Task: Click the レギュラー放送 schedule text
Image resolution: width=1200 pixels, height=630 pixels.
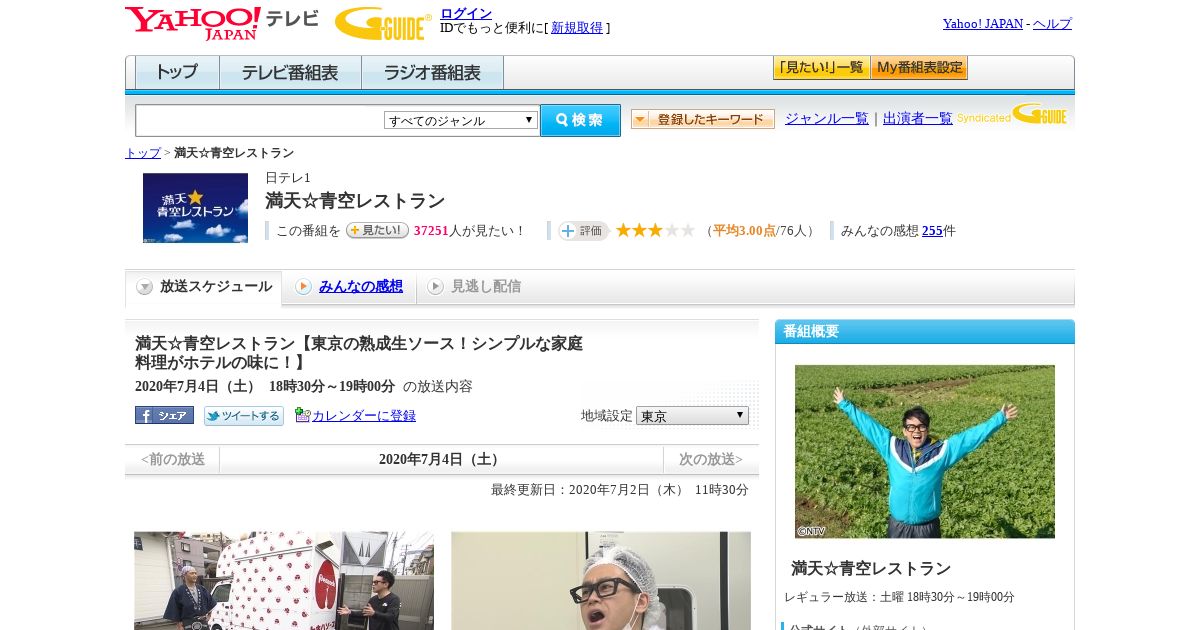Action: [899, 597]
